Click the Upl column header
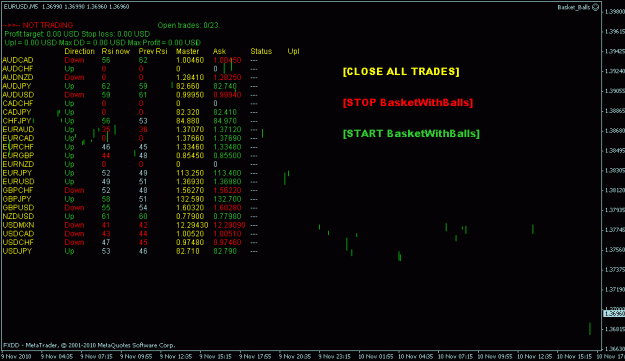Screen dimensions: 625x361 tap(293, 51)
